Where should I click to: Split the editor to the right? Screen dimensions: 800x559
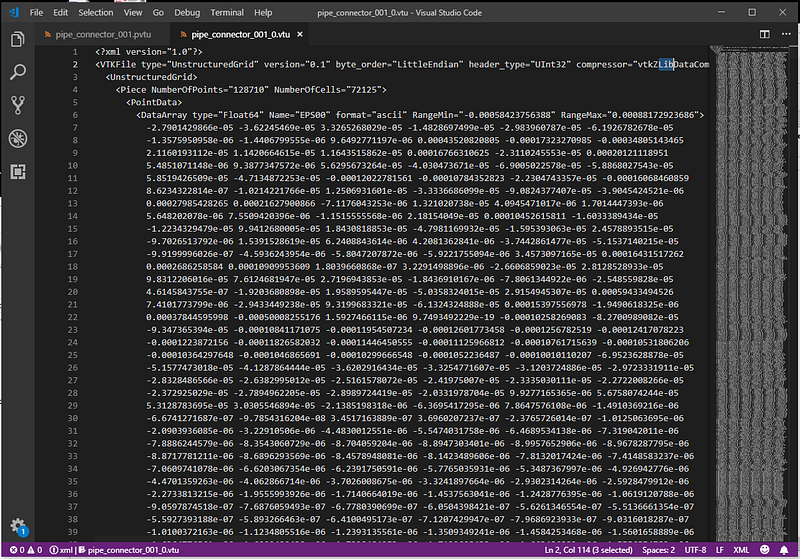(764, 34)
